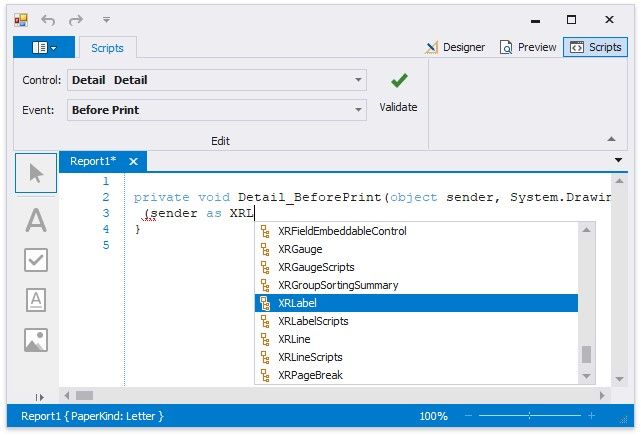This screenshot has height=436, width=641.
Task: Close the Report1 document tab
Action: coord(134,161)
